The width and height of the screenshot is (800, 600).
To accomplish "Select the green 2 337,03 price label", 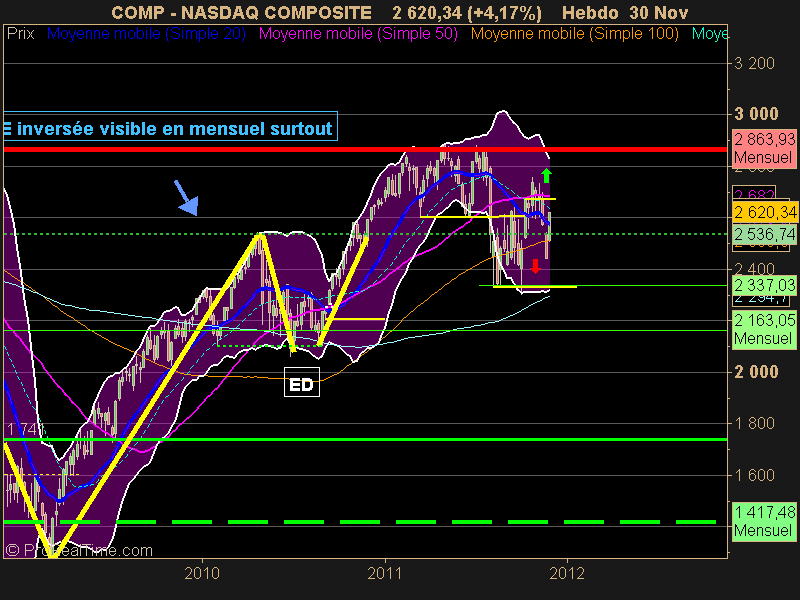I will pyautogui.click(x=764, y=285).
